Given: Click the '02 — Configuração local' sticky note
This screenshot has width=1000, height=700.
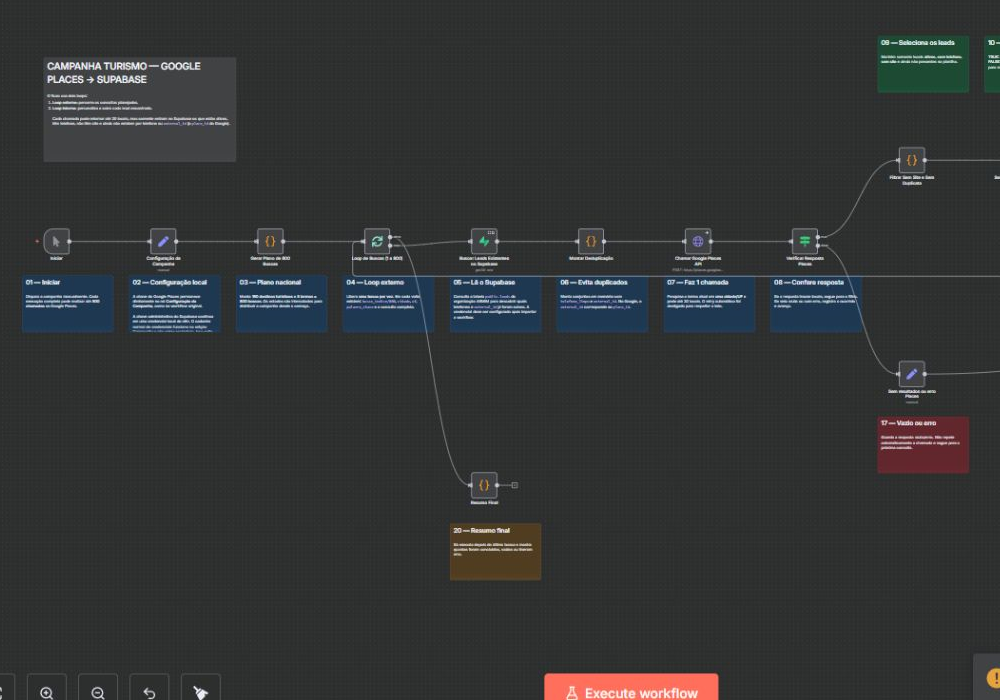Looking at the screenshot, I should [x=175, y=304].
